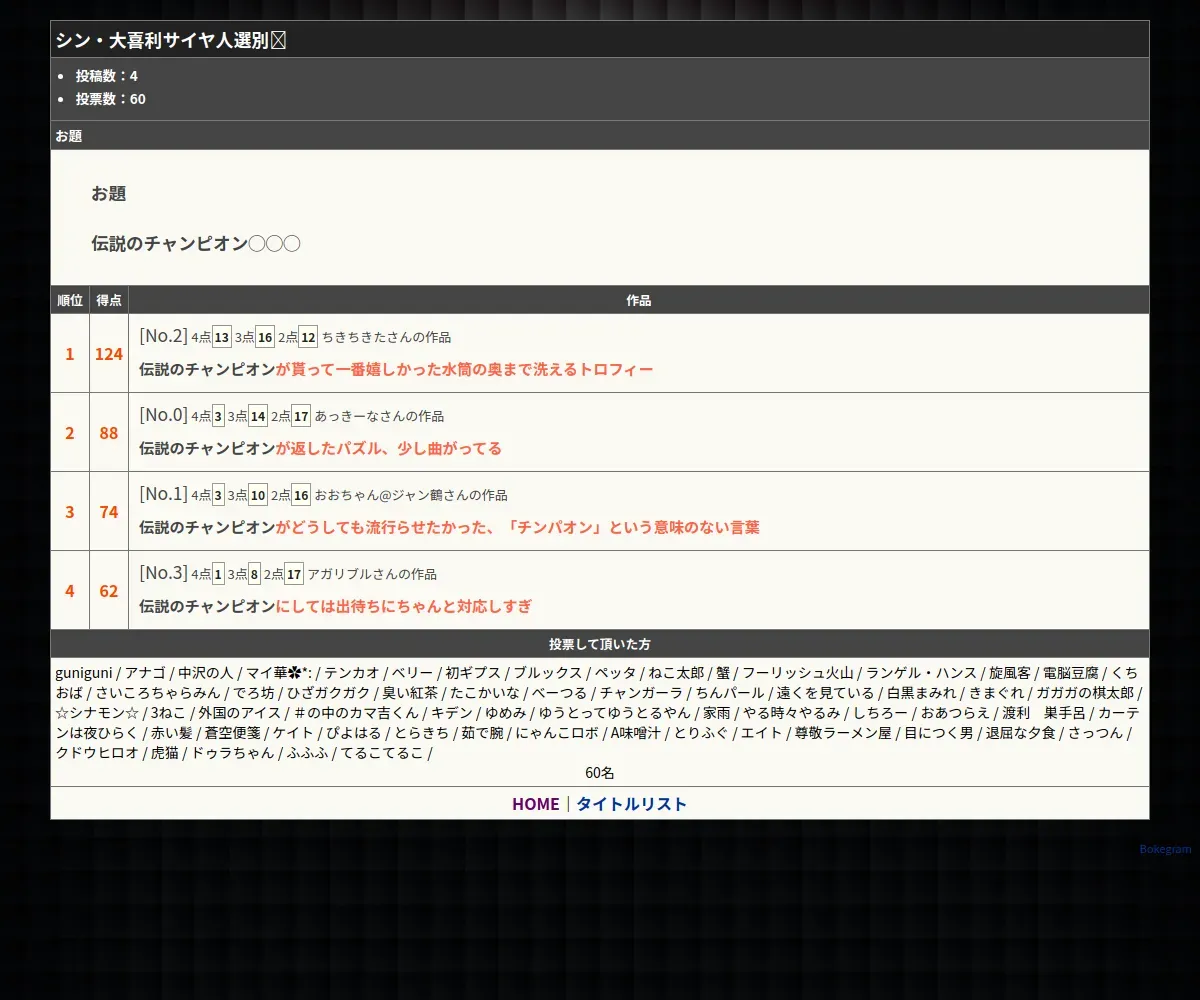Click the 4点 count box 13 in No.2
Viewport: 1200px width, 1000px height.
[x=222, y=337]
